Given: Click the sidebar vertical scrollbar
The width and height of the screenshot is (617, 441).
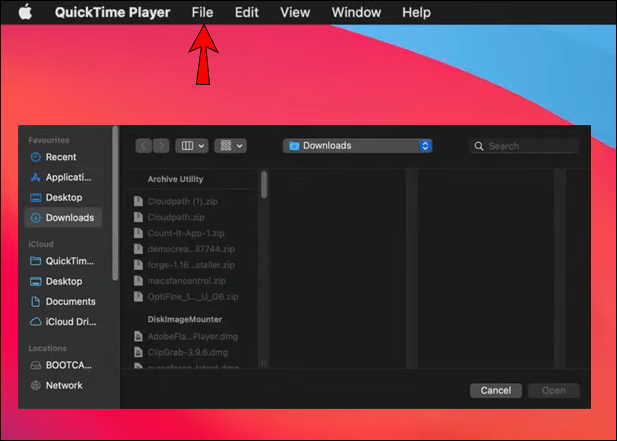Looking at the screenshot, I should pyautogui.click(x=115, y=203).
